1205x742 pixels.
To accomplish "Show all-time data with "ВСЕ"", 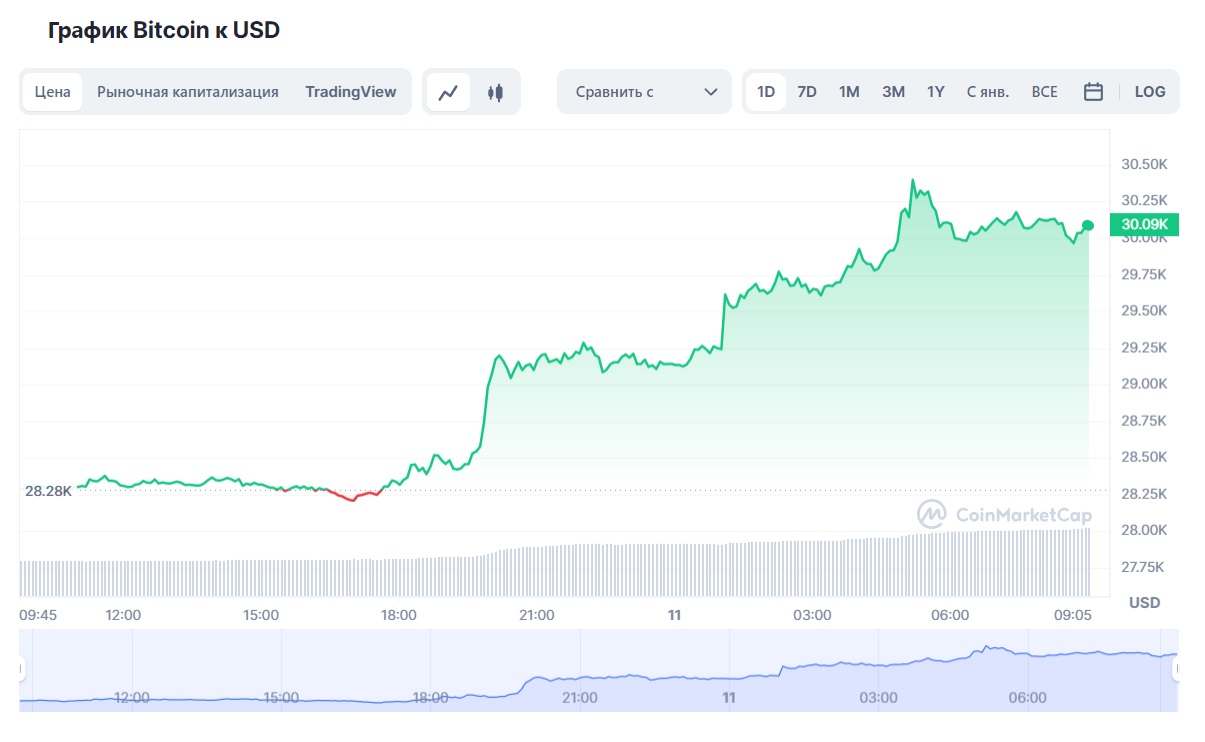I will point(1044,92).
